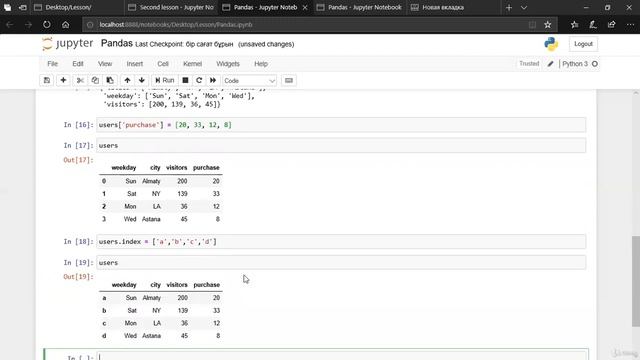Image resolution: width=640 pixels, height=360 pixels.
Task: Go forward in the browser
Action: [28, 24]
